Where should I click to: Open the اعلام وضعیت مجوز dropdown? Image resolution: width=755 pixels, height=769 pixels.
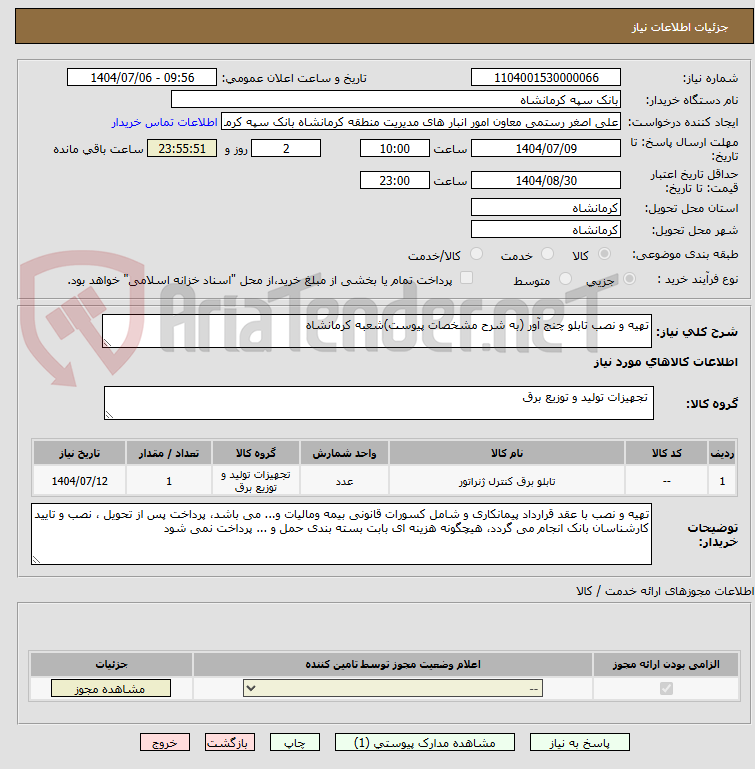pyautogui.click(x=393, y=689)
